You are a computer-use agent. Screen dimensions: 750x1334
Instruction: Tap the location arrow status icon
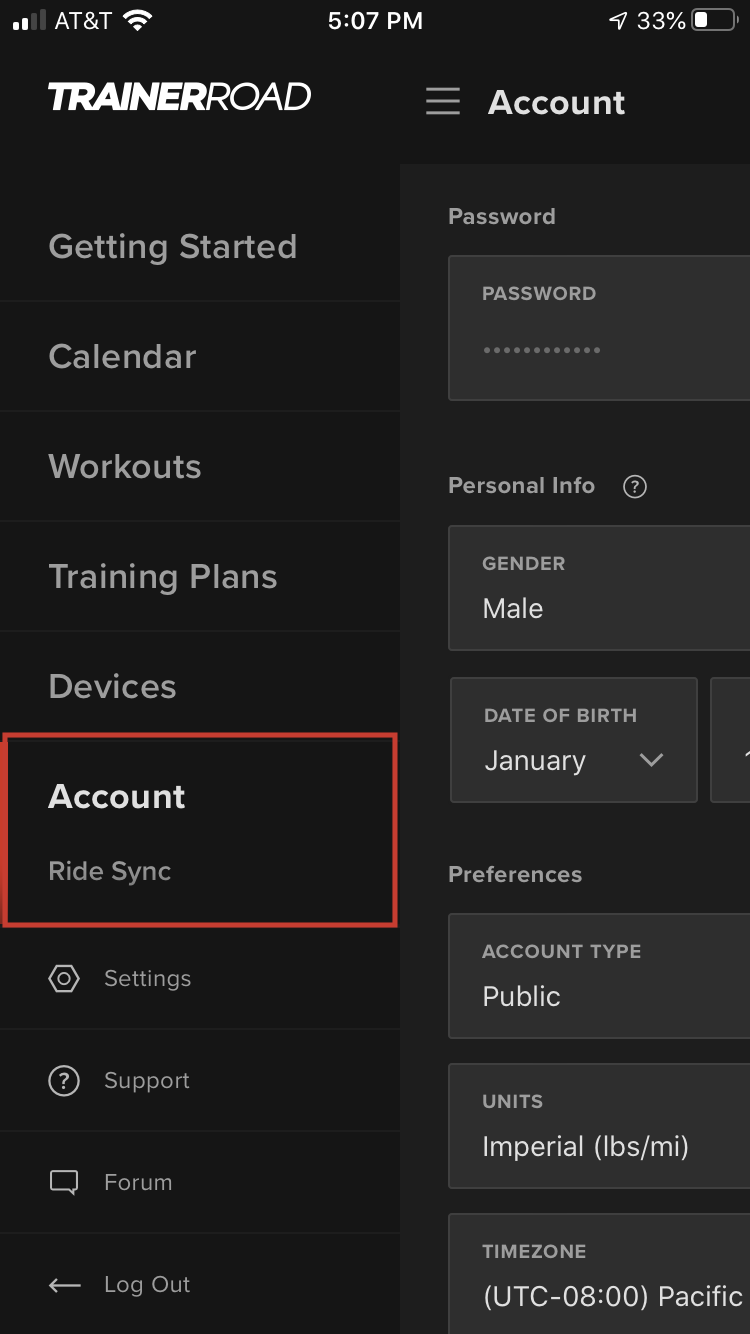[618, 21]
